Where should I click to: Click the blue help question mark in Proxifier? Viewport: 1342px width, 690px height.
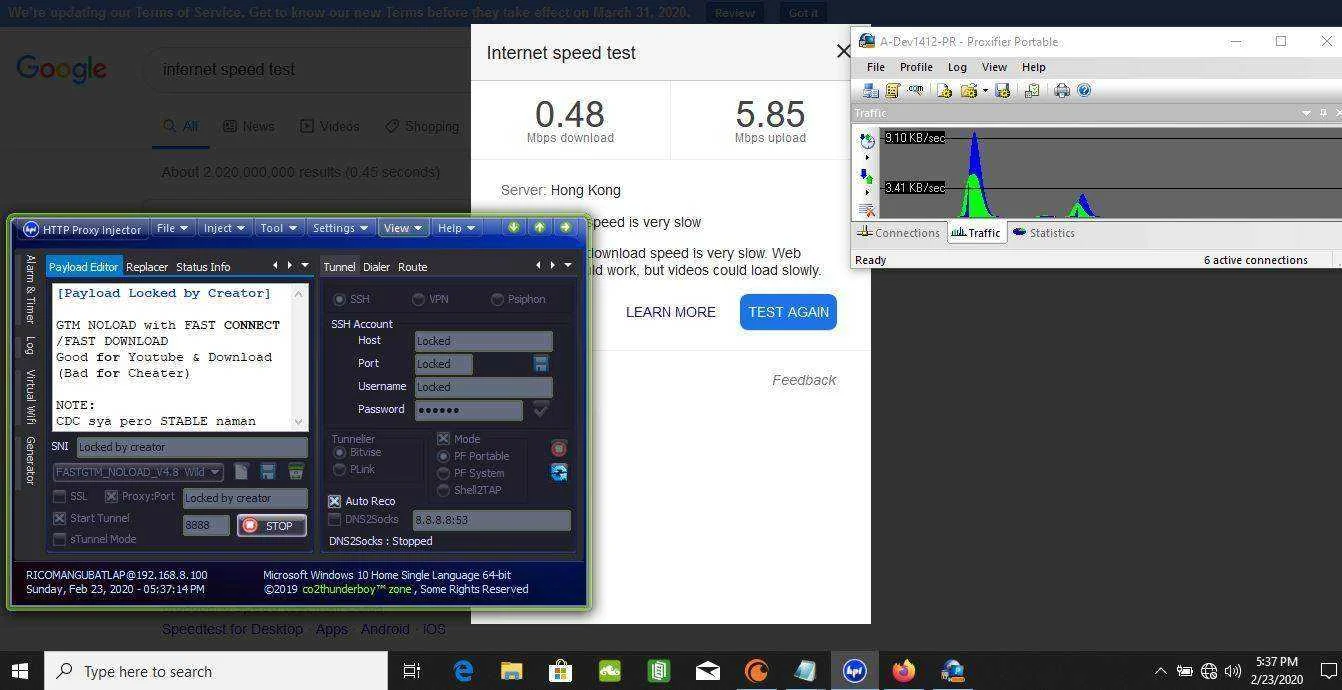click(x=1083, y=90)
